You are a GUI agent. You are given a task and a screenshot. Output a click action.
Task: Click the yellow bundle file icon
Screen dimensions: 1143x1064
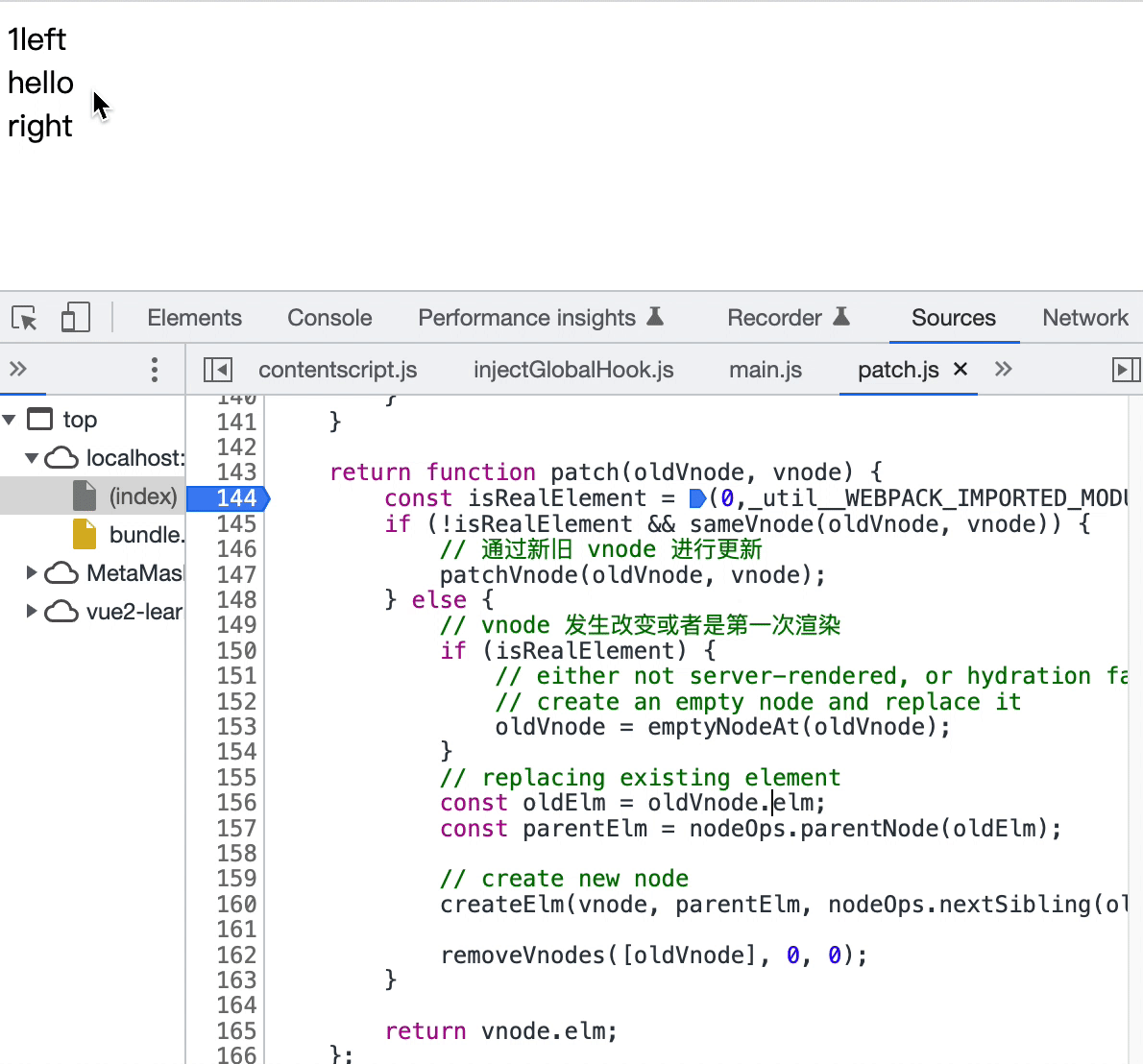(85, 534)
